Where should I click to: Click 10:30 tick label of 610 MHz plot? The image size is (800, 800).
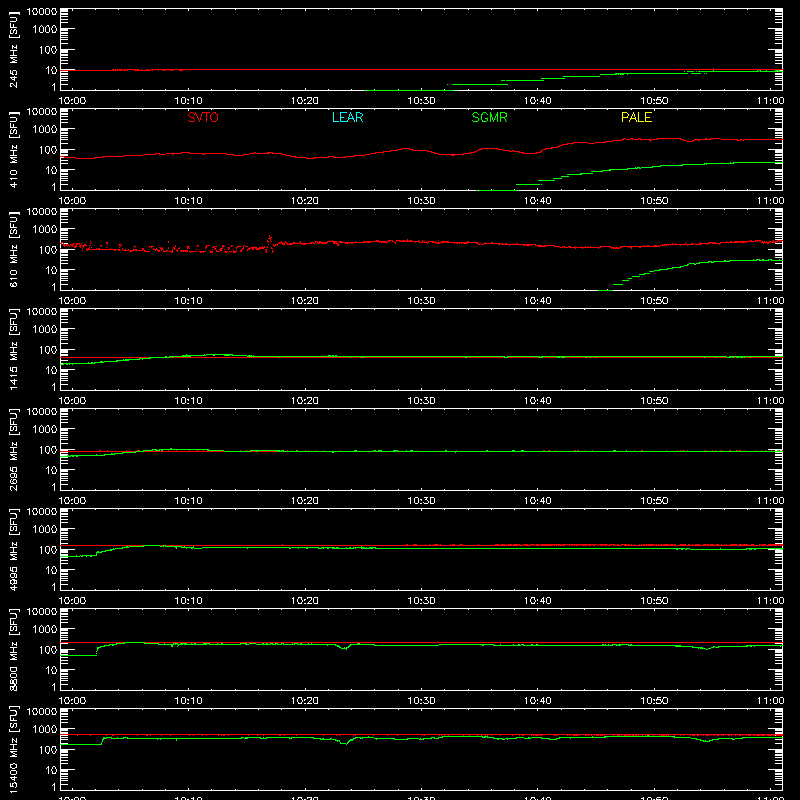(x=421, y=301)
